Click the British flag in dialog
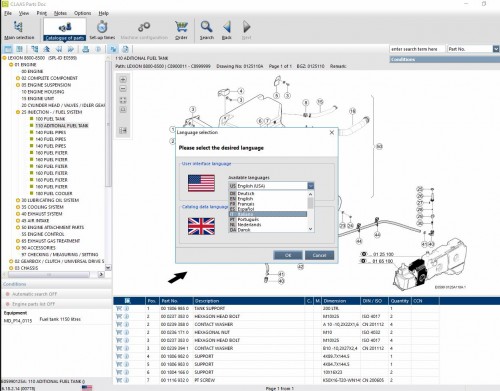500x391 pixels. 201,226
